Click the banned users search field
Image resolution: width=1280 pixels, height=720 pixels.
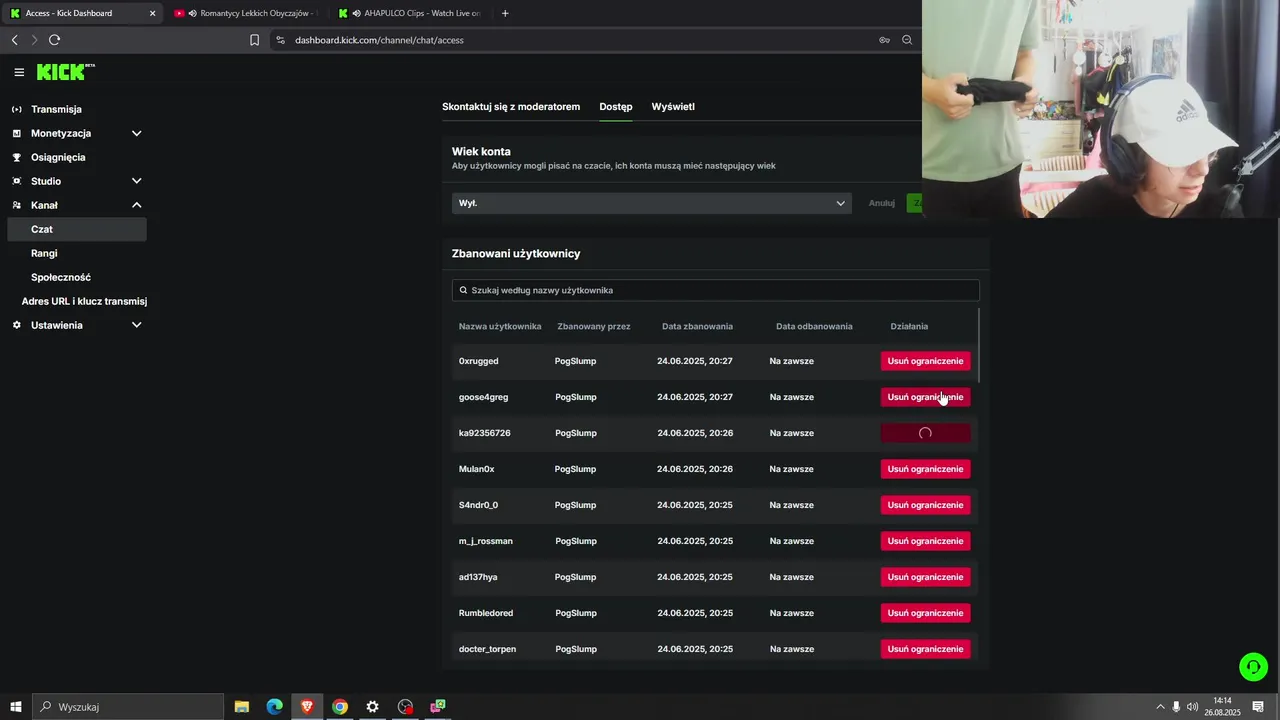click(x=716, y=290)
